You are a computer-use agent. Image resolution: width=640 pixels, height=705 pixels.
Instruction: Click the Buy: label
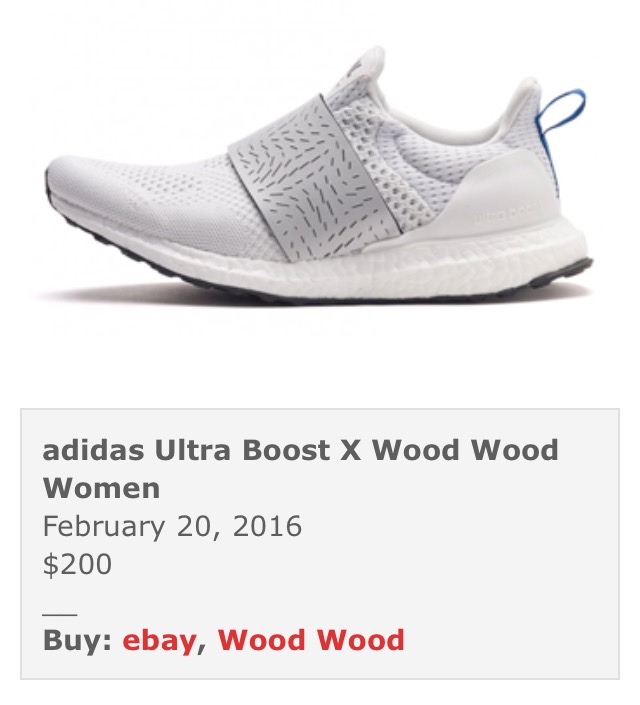(77, 640)
